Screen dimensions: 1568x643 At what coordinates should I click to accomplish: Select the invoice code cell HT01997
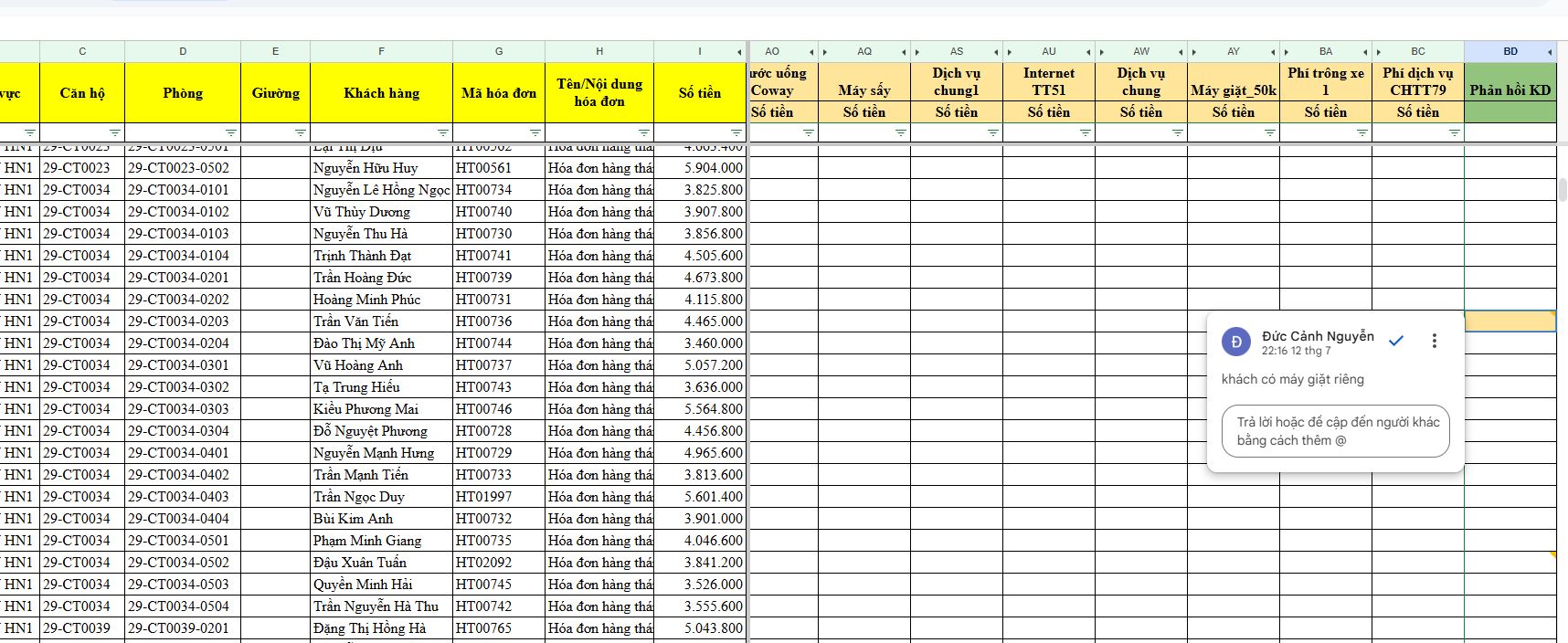[498, 497]
